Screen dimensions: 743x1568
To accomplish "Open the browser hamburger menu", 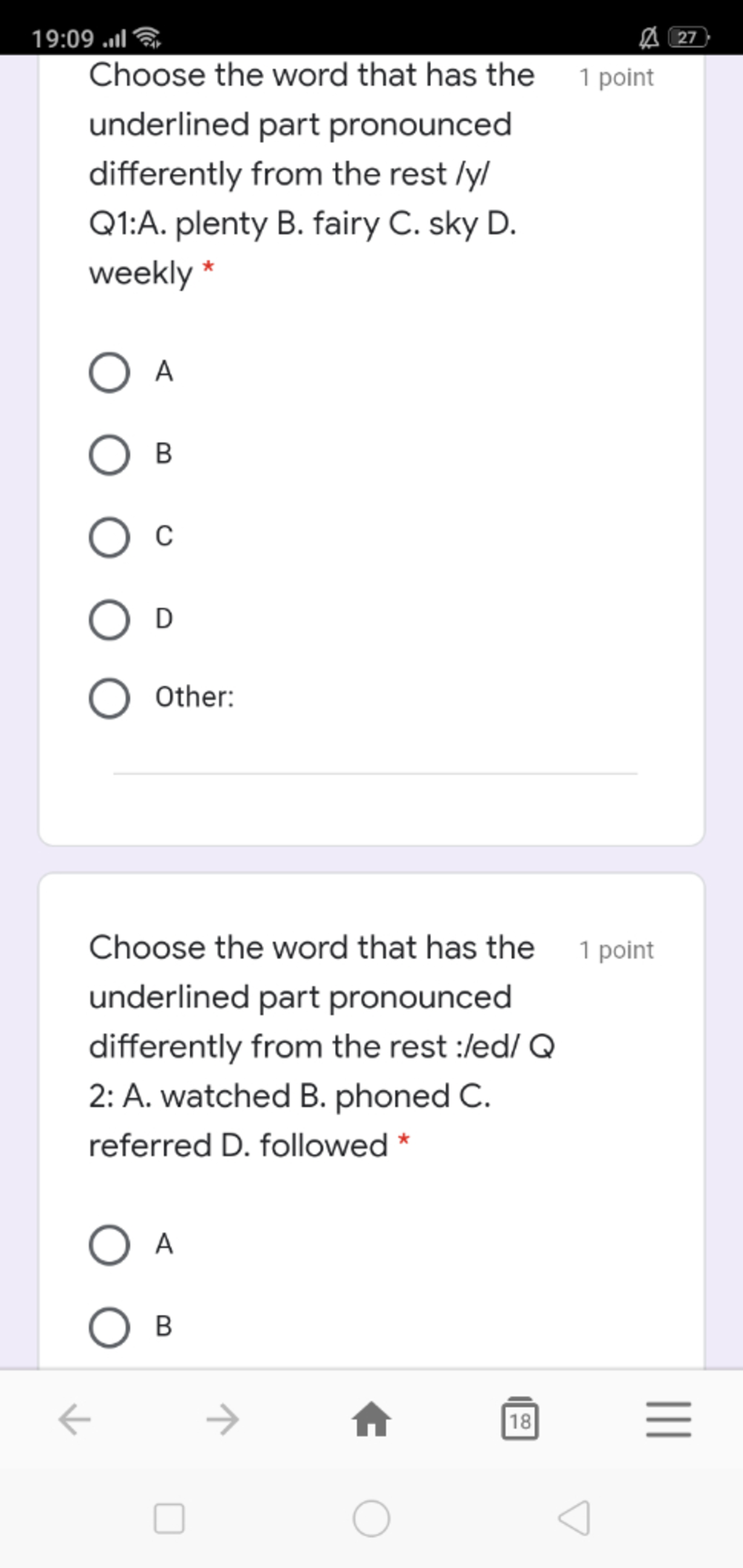I will (668, 1419).
